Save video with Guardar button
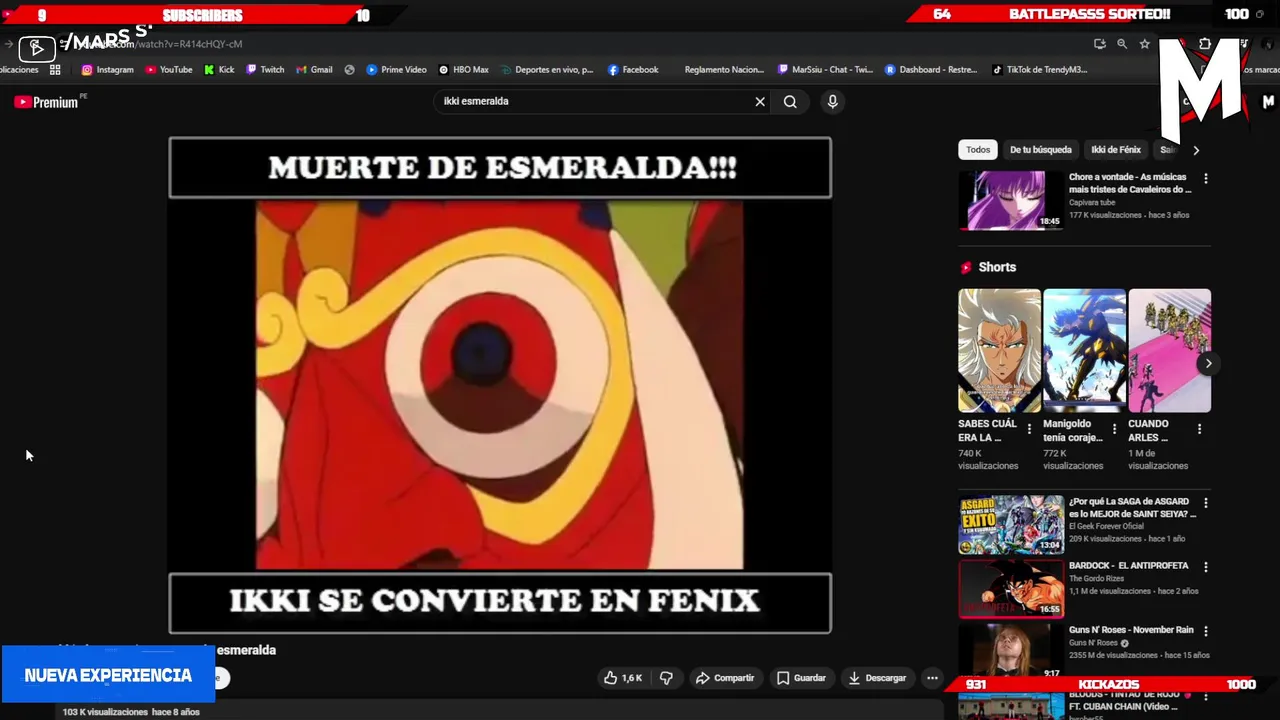Screen dimensions: 1280x720 point(801,678)
